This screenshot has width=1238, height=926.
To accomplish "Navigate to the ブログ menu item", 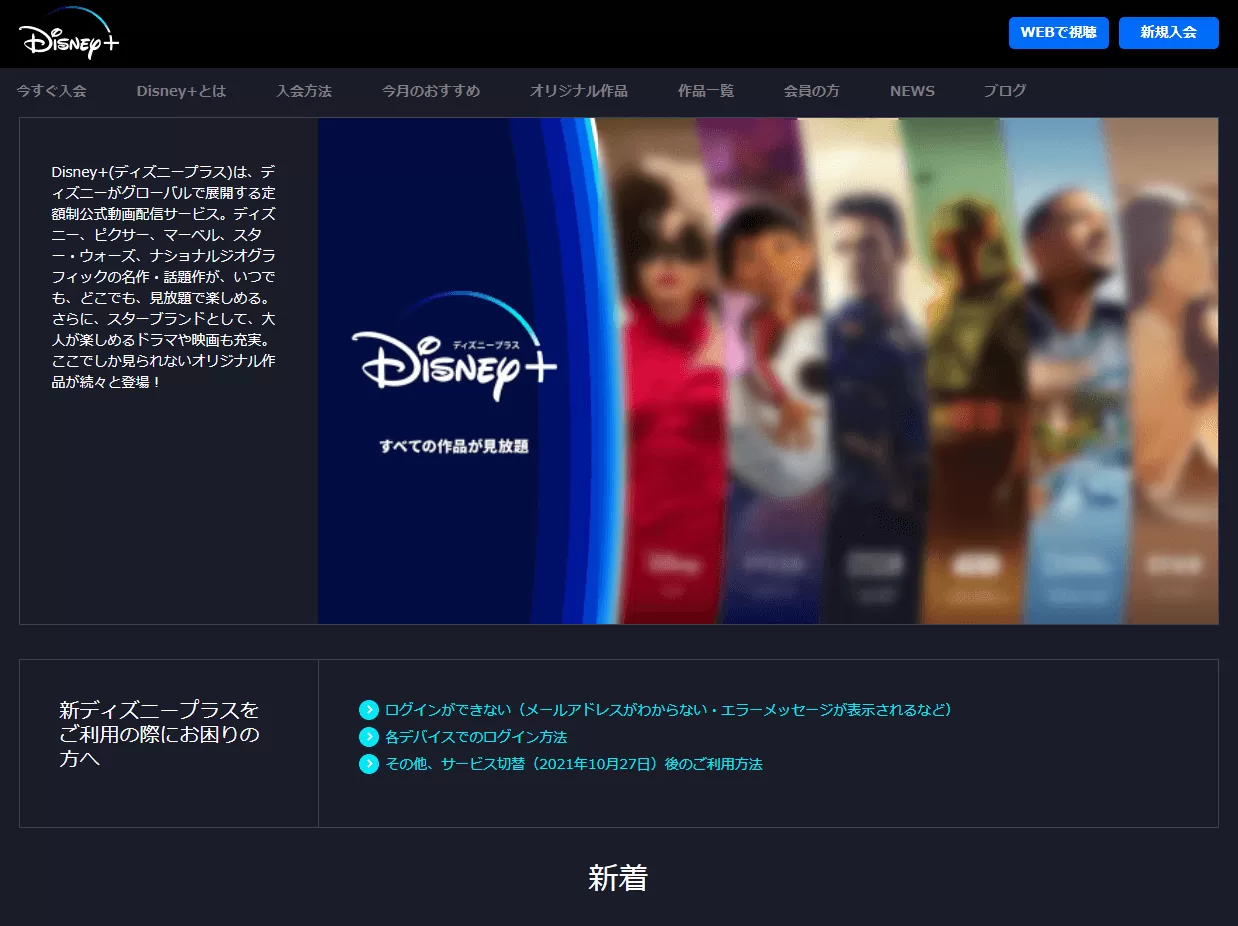I will 1004,90.
